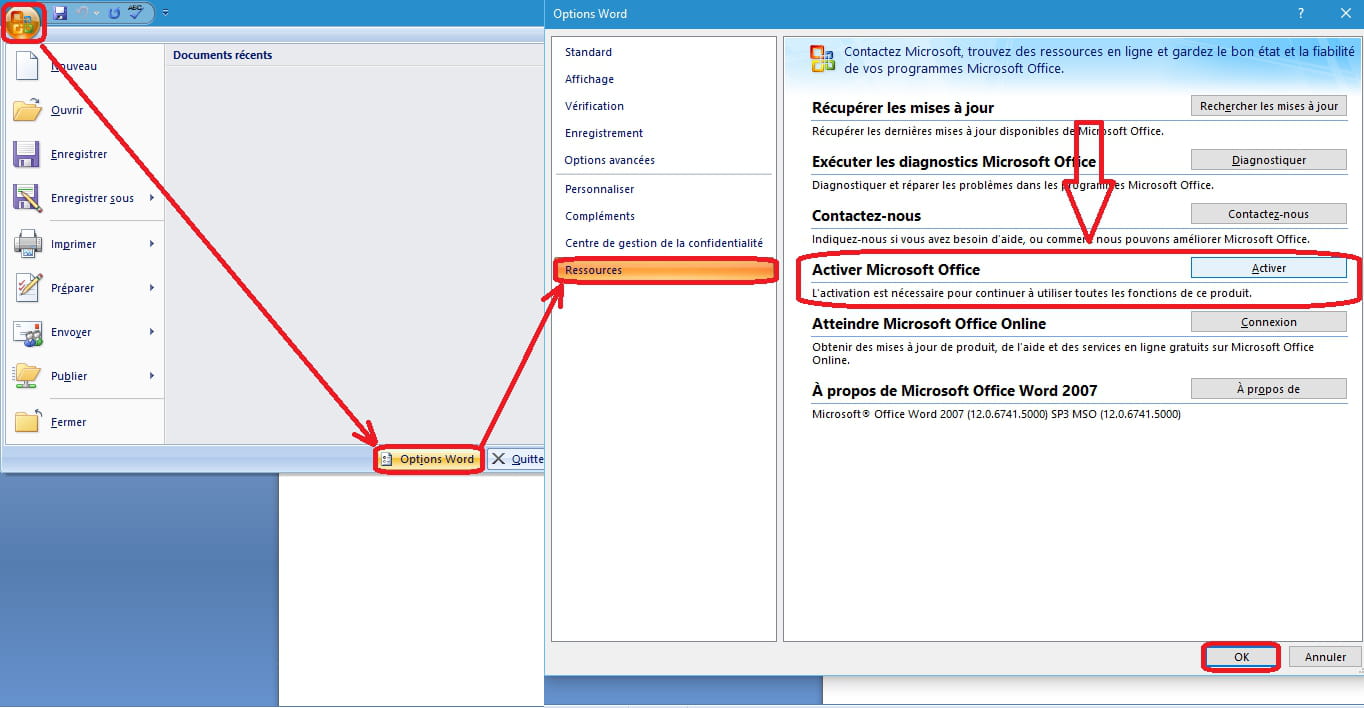Expand the Enregistrer sous submenu arrow
The width and height of the screenshot is (1364, 708).
(x=152, y=198)
